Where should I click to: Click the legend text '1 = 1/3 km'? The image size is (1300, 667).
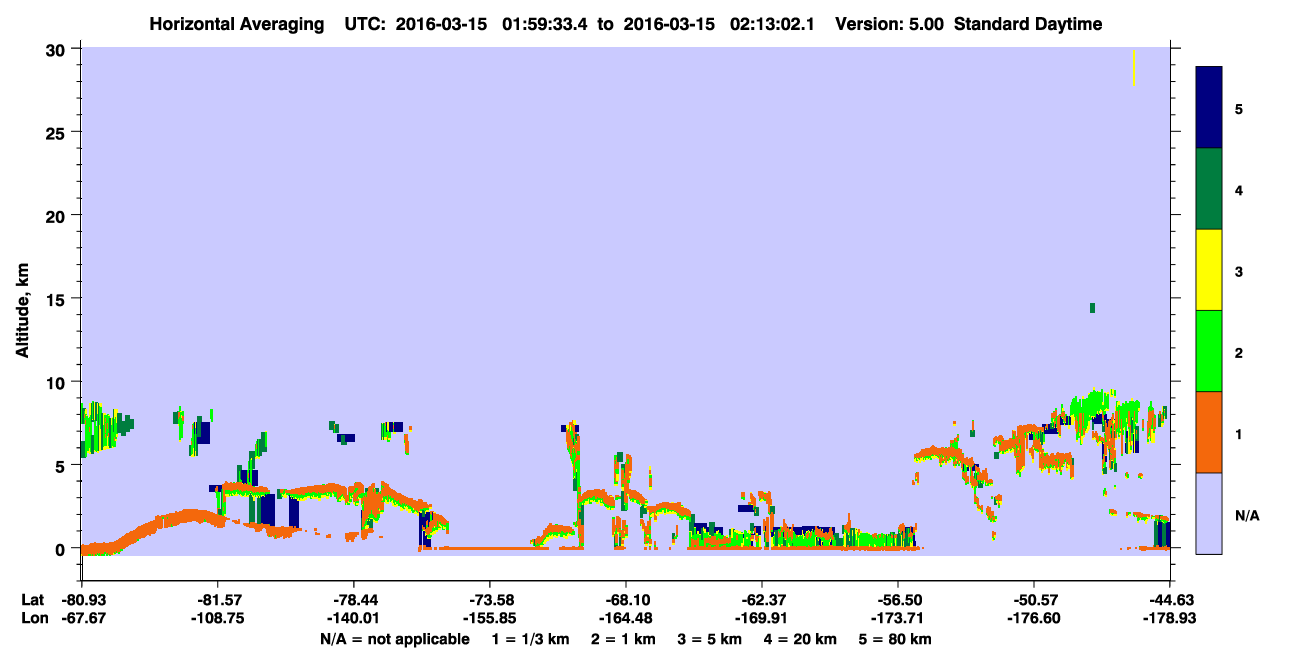[x=529, y=639]
